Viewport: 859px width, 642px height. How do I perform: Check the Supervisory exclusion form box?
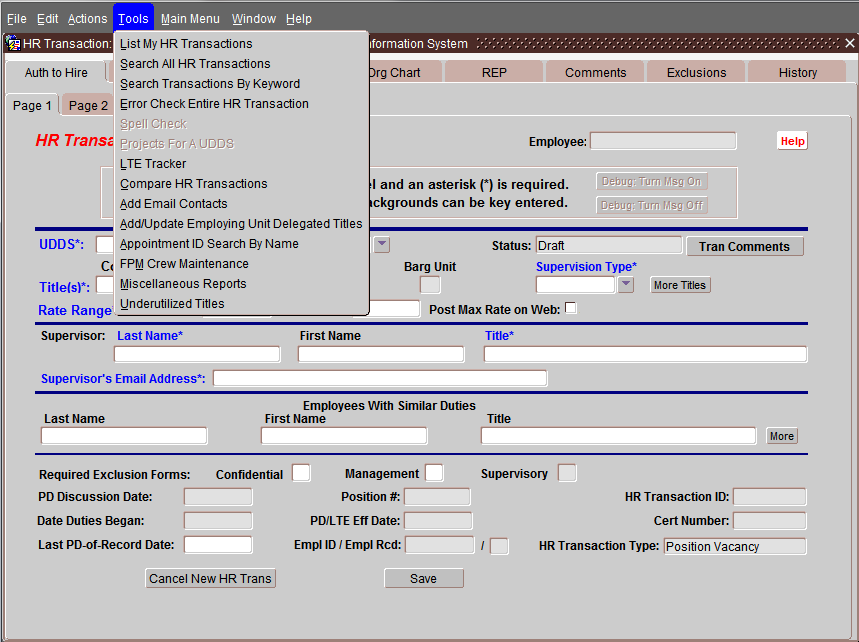click(x=567, y=473)
